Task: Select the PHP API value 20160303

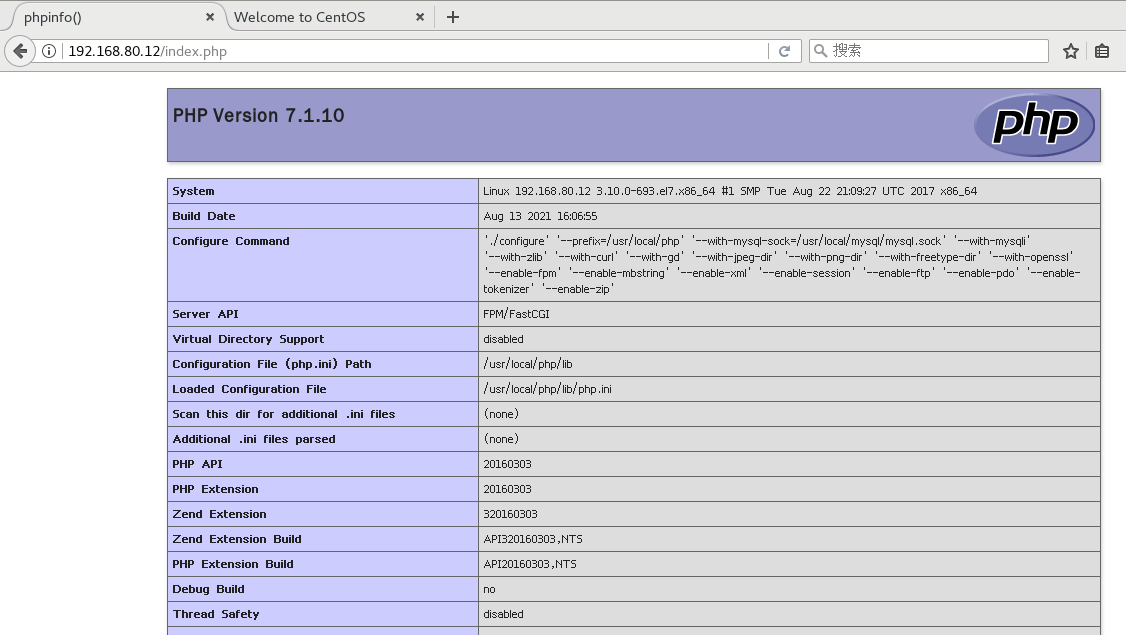Action: coord(508,464)
